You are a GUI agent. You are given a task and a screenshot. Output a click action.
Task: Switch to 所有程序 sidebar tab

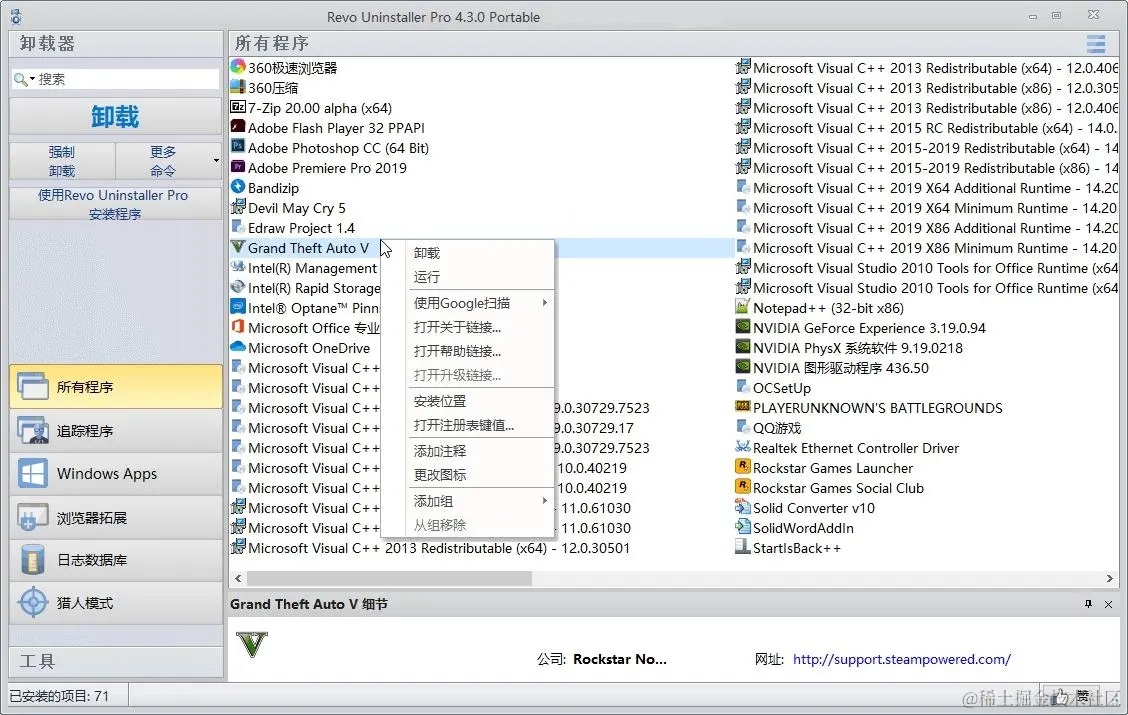[116, 386]
